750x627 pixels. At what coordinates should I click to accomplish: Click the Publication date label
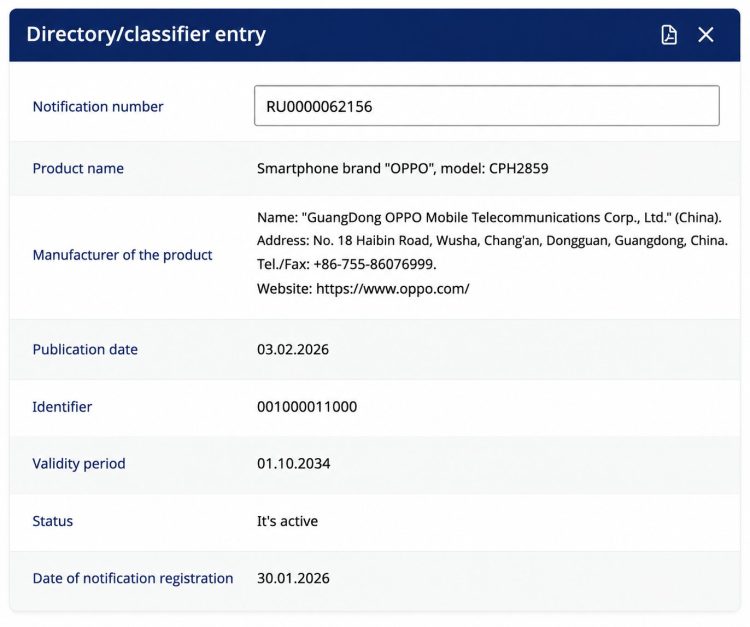click(85, 350)
